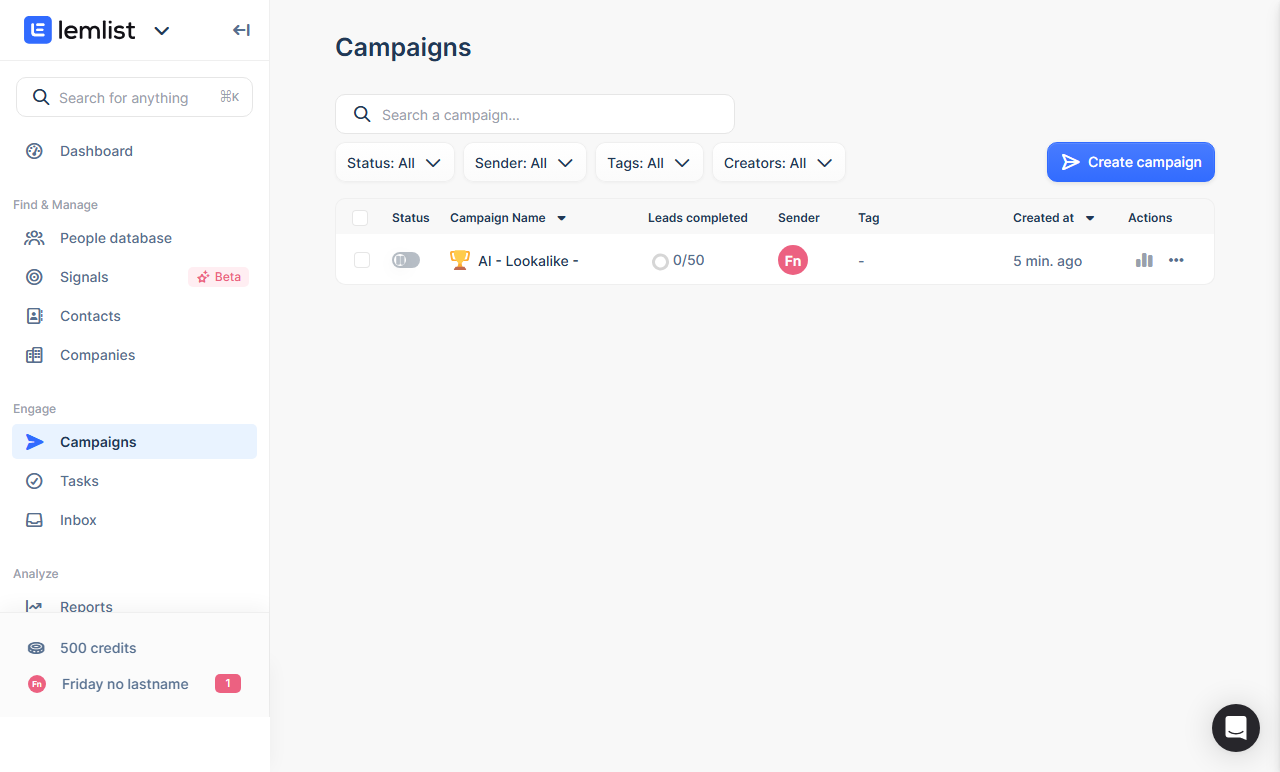View campaign statistics with bar chart icon
The height and width of the screenshot is (772, 1280).
1143,260
